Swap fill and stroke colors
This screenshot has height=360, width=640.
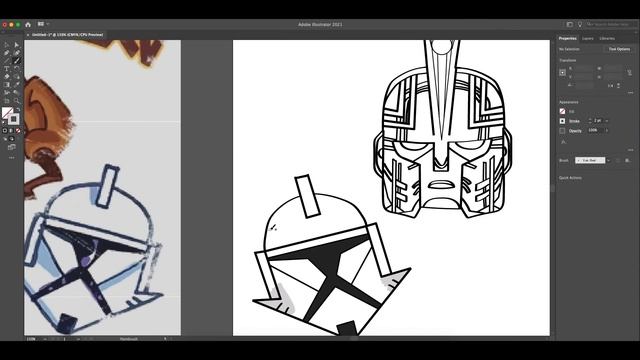pyautogui.click(x=18, y=109)
